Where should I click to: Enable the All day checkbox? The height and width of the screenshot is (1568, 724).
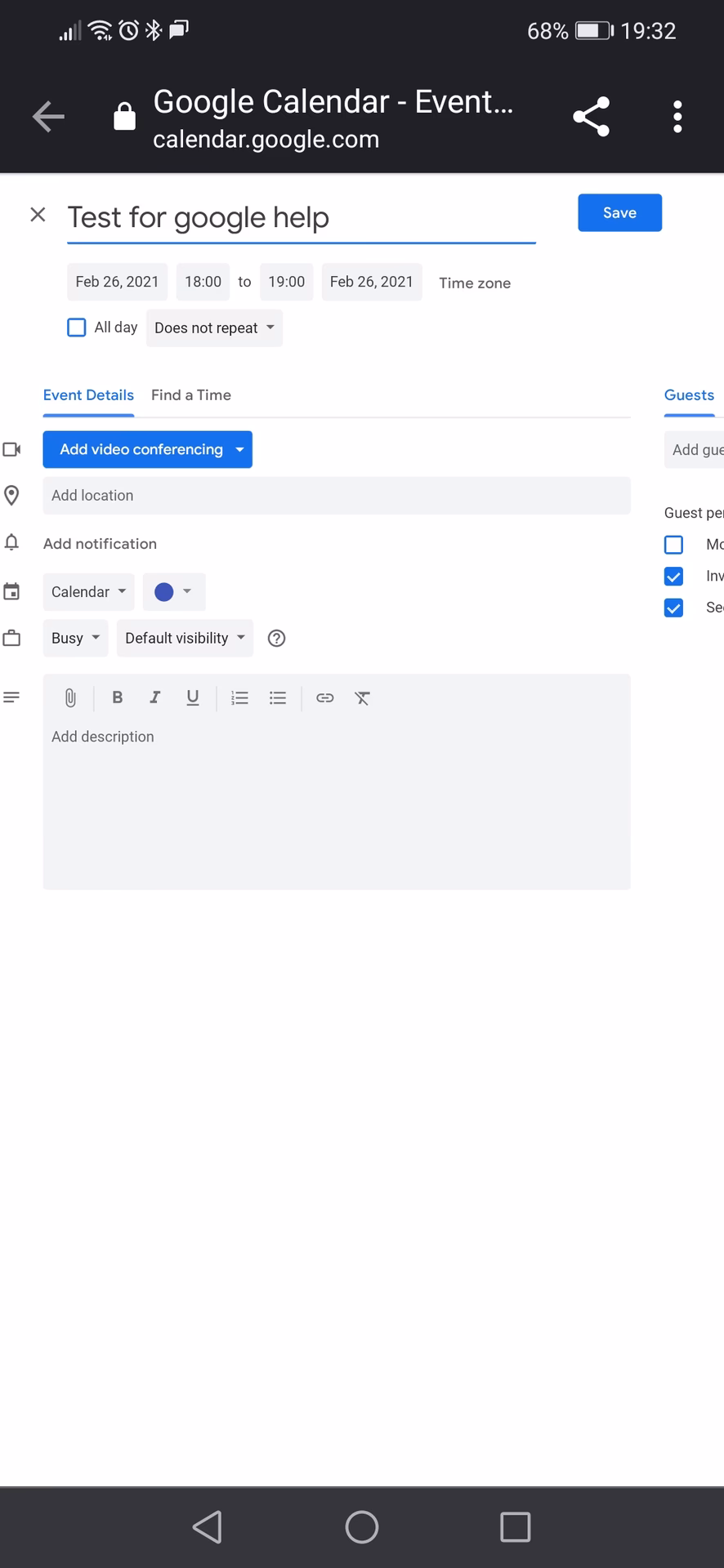77,327
